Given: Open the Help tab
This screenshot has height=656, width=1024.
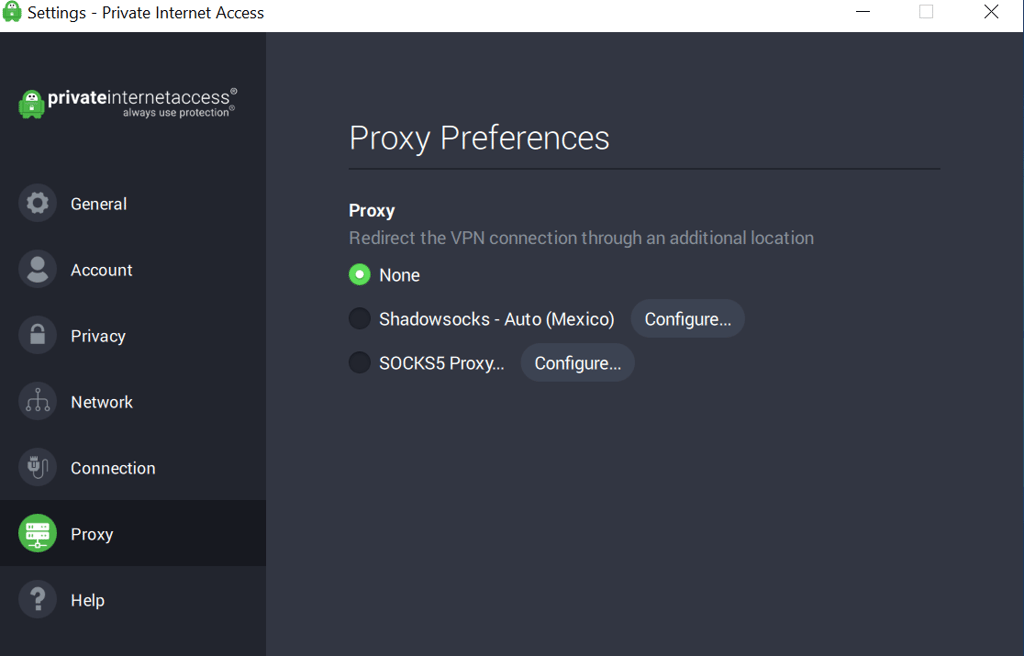Looking at the screenshot, I should pyautogui.click(x=133, y=599).
